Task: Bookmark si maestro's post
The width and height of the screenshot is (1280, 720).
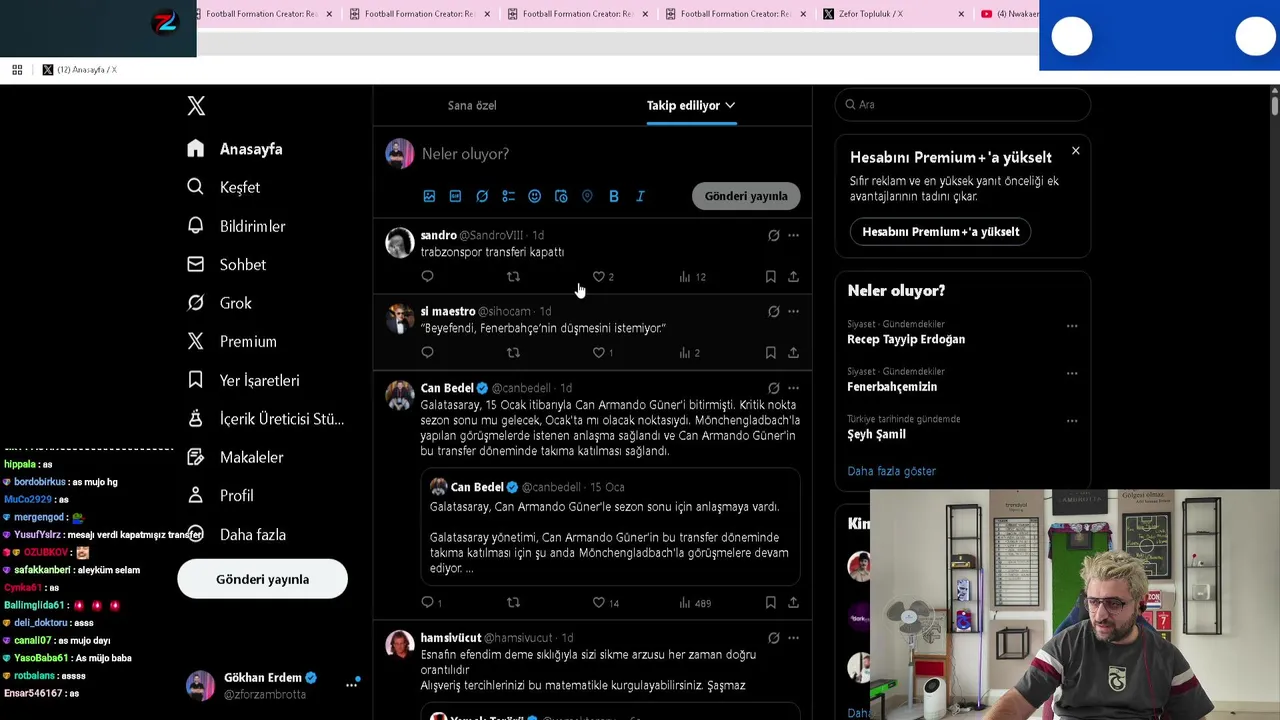Action: point(770,352)
